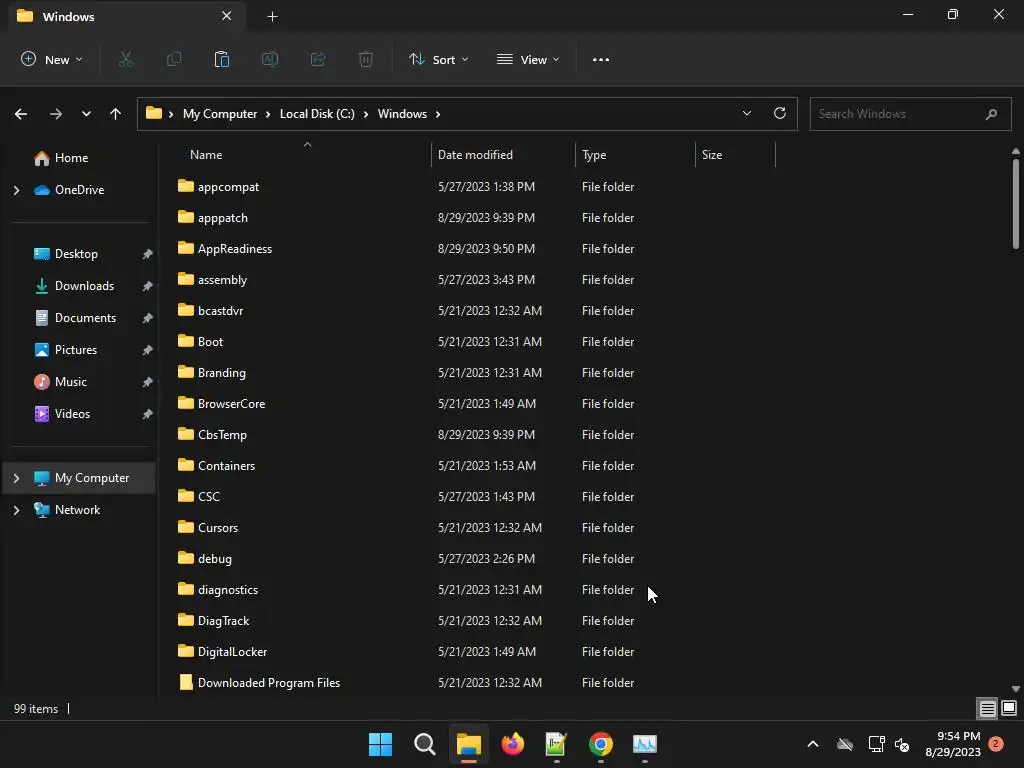Open Google Chrome from the taskbar
Screen dimensions: 1024x768
pyautogui.click(x=601, y=744)
